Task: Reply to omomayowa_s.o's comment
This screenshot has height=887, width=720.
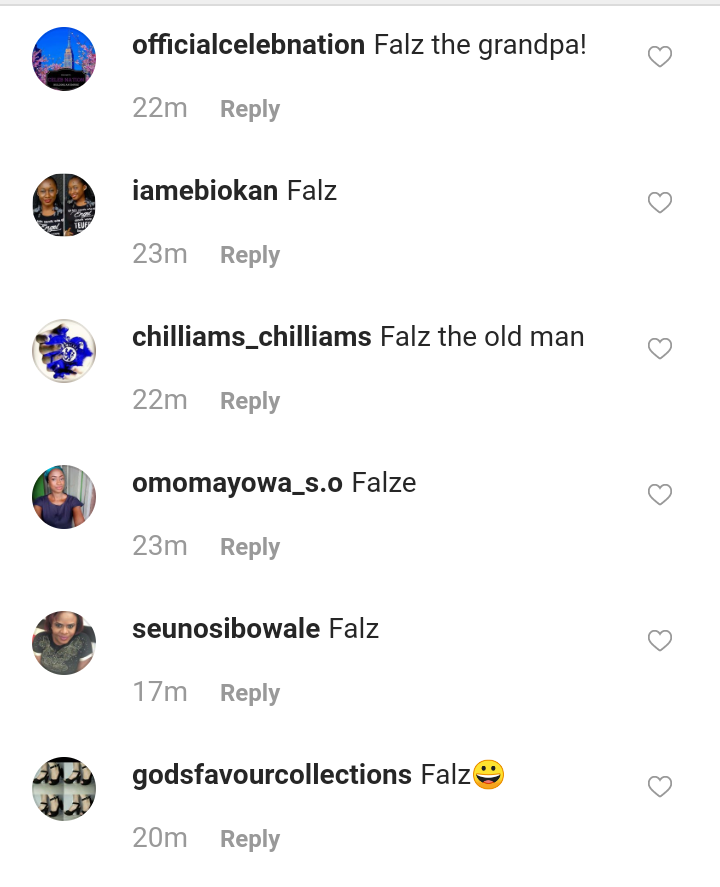Action: point(250,547)
